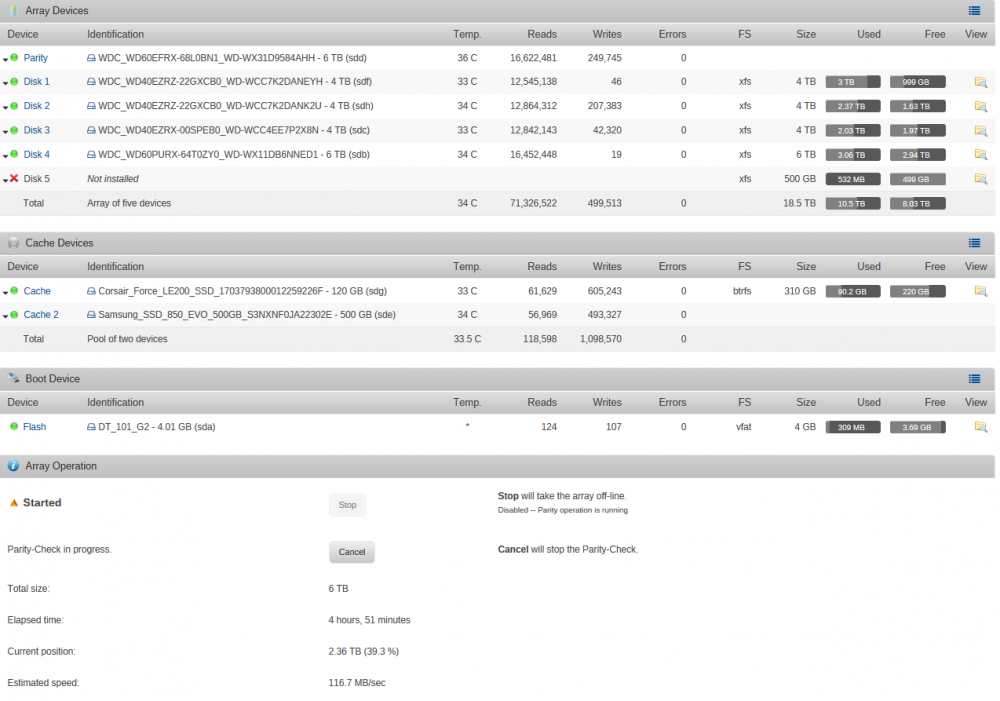Click 'Array of five devices' text

point(129,203)
